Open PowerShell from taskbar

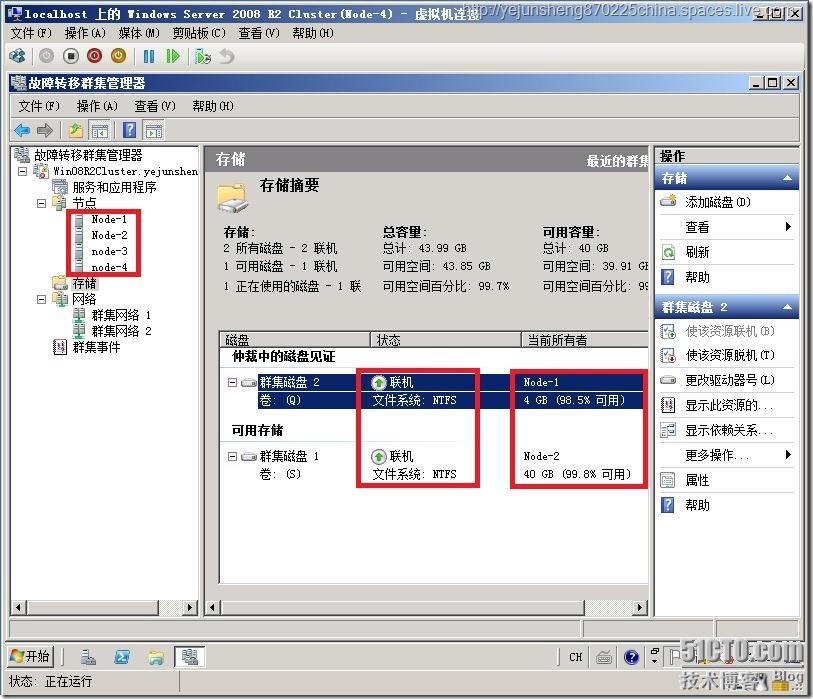[122, 658]
